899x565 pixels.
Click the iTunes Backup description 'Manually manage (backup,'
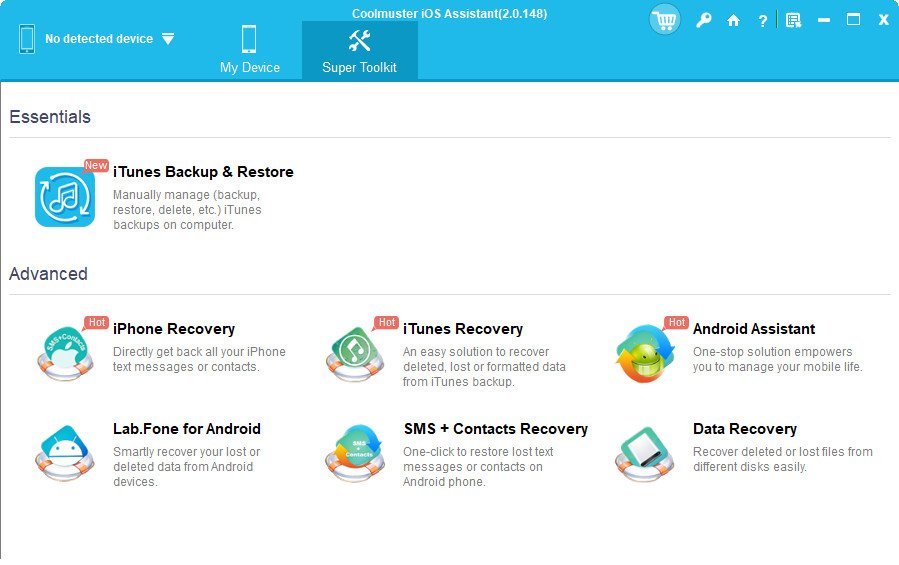[x=186, y=194]
